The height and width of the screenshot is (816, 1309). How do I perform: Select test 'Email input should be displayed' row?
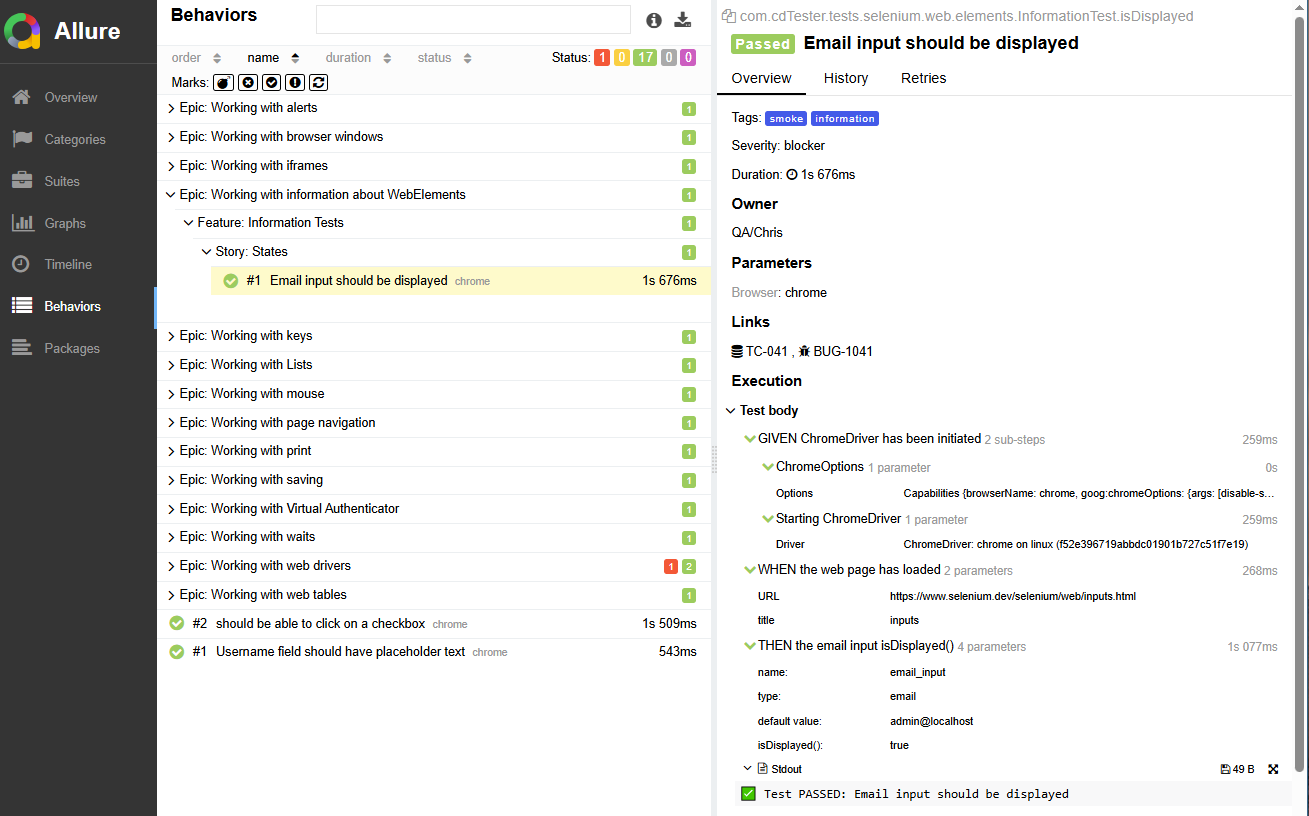pyautogui.click(x=461, y=281)
